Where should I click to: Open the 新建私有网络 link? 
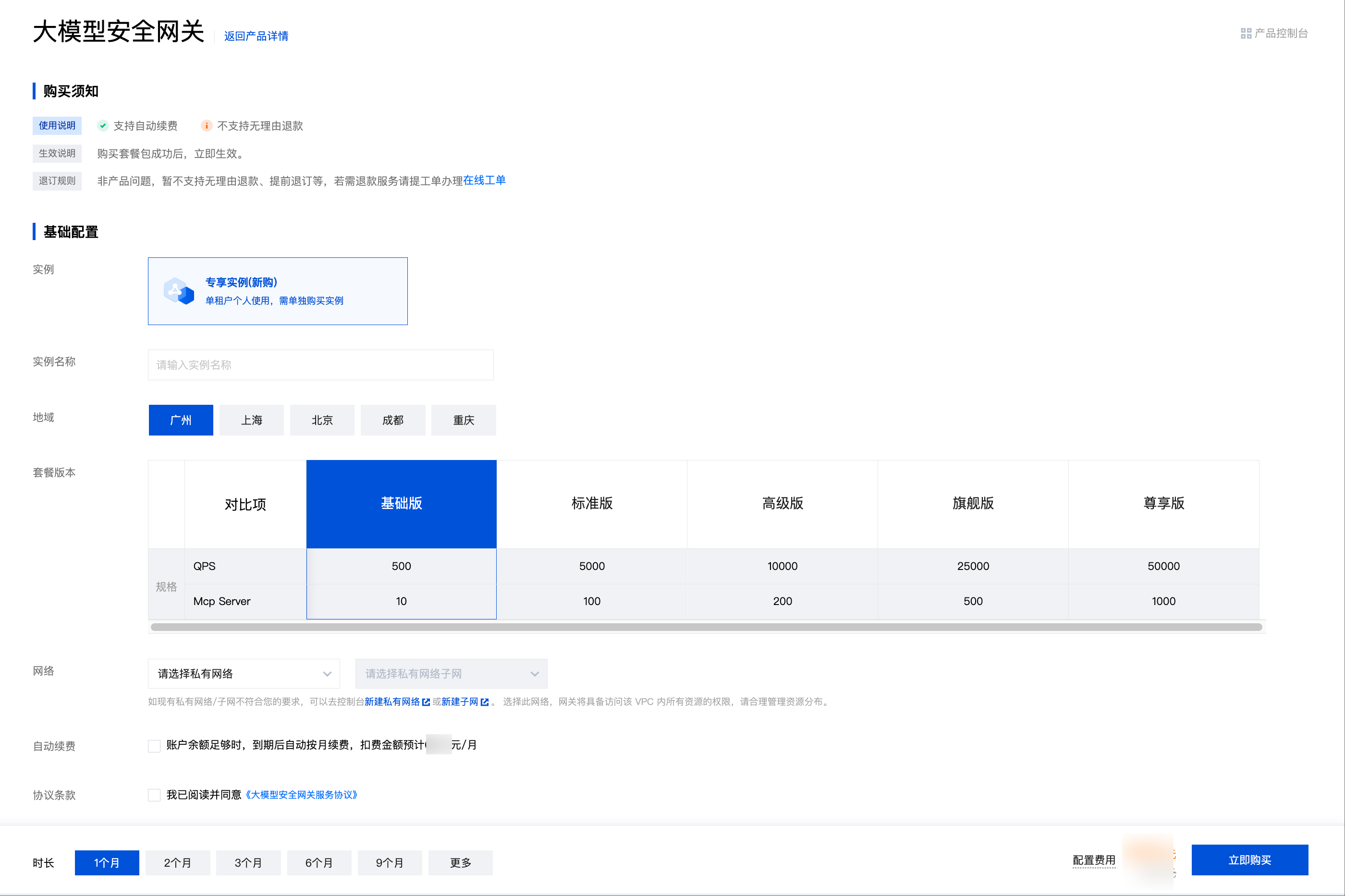pyautogui.click(x=392, y=702)
